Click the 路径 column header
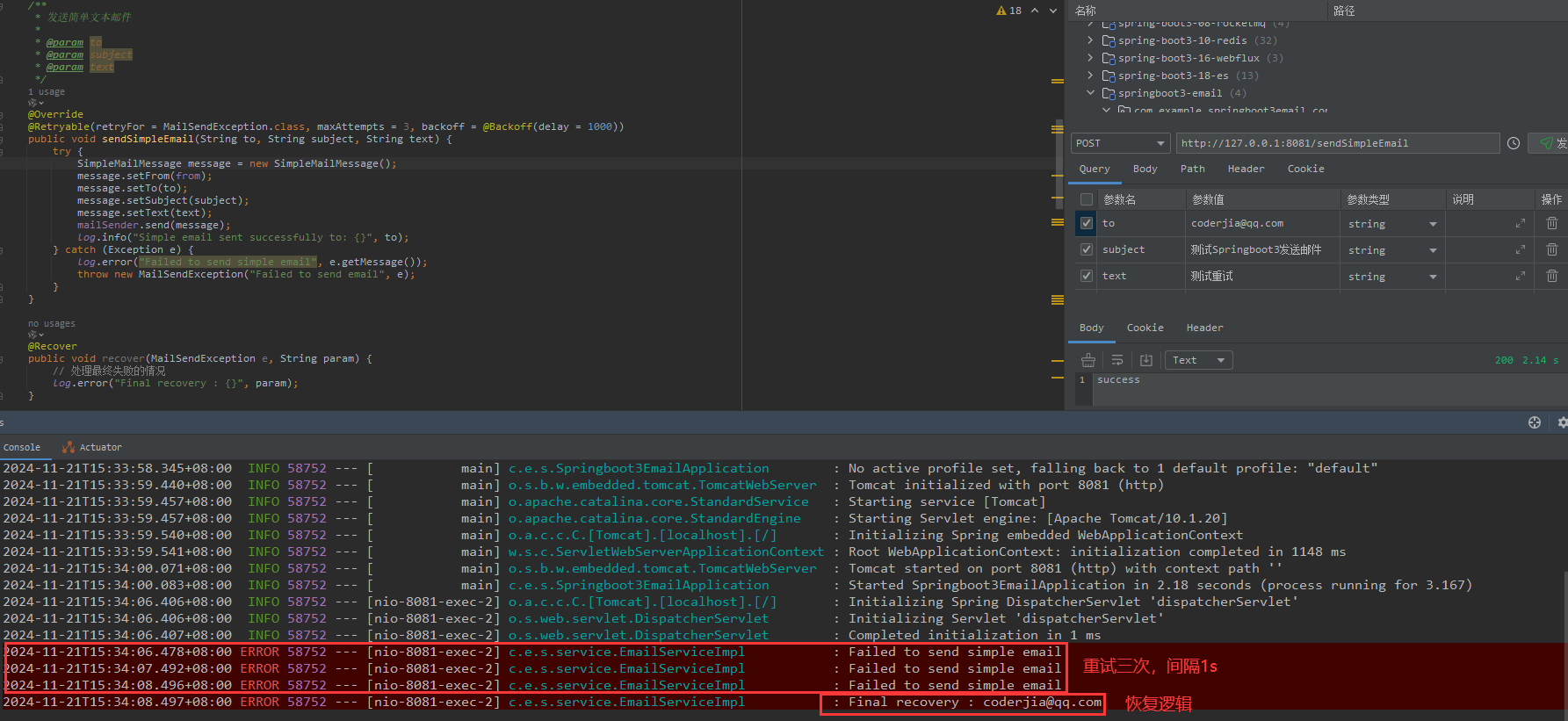The image size is (1568, 721). click(1344, 11)
